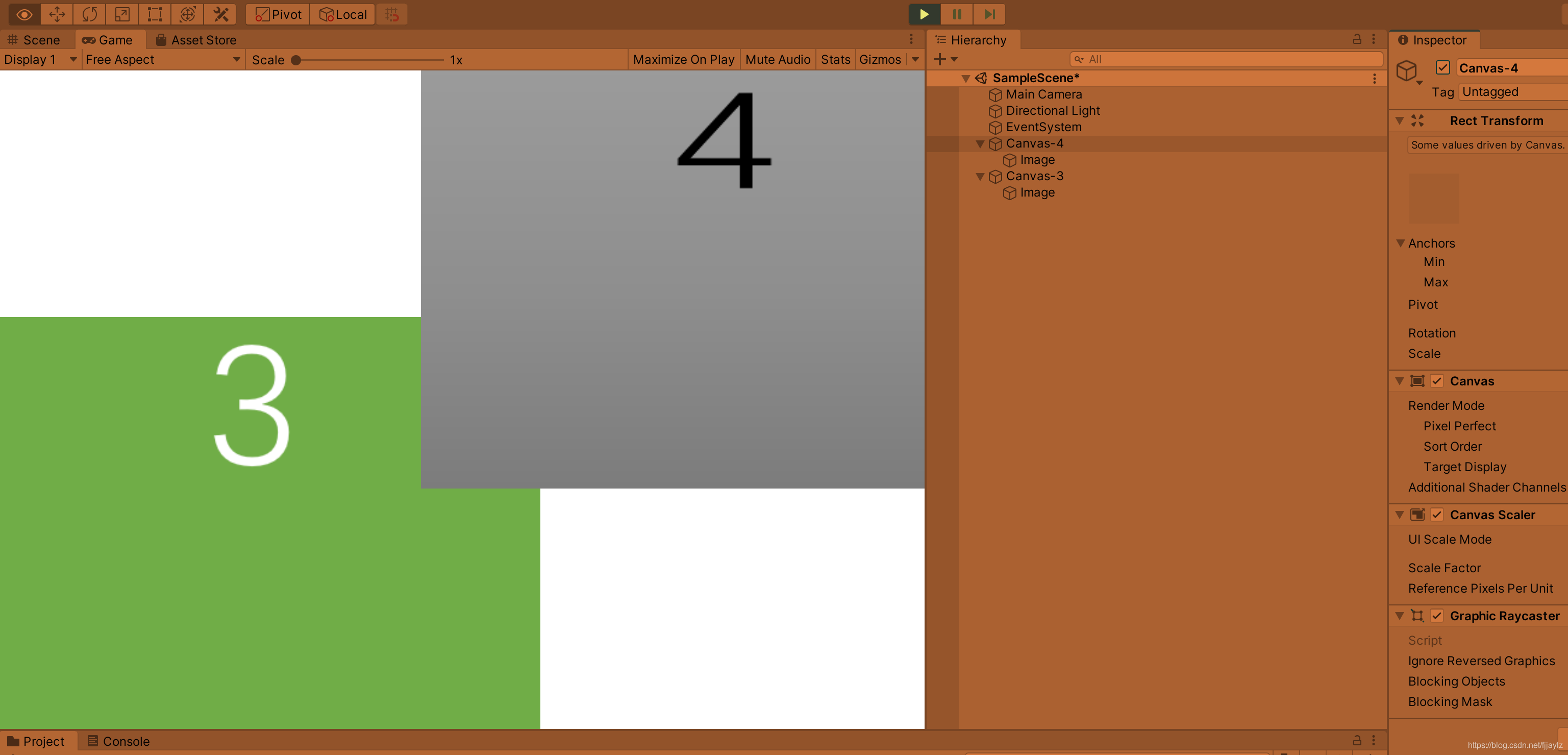Image resolution: width=1568 pixels, height=755 pixels.
Task: Toggle Maximize On Play button
Action: pyautogui.click(x=683, y=60)
